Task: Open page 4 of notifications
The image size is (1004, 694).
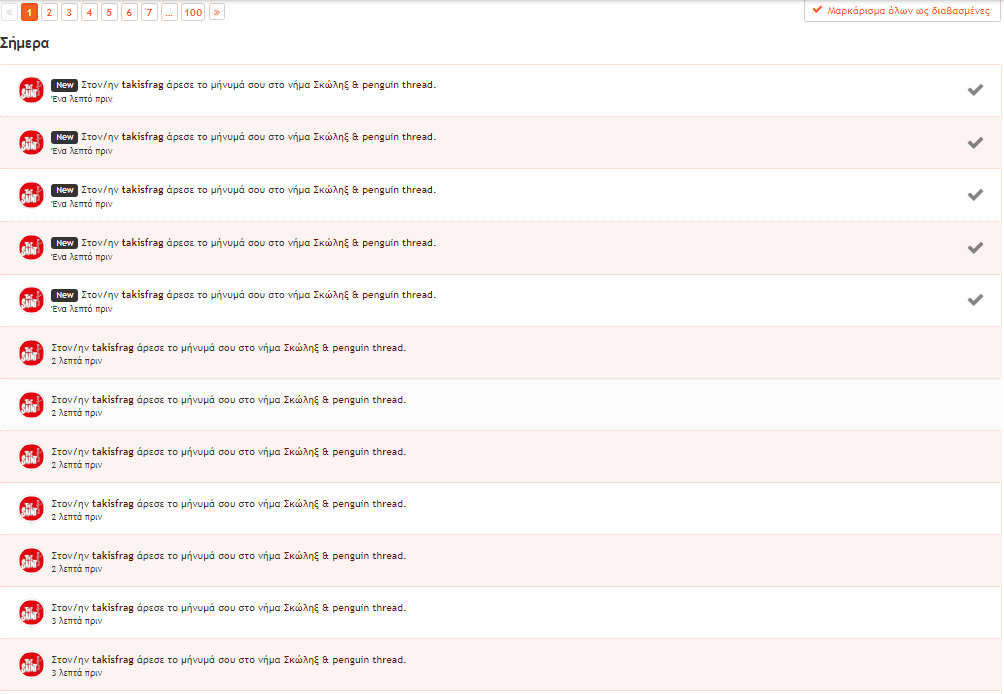Action: click(x=90, y=12)
